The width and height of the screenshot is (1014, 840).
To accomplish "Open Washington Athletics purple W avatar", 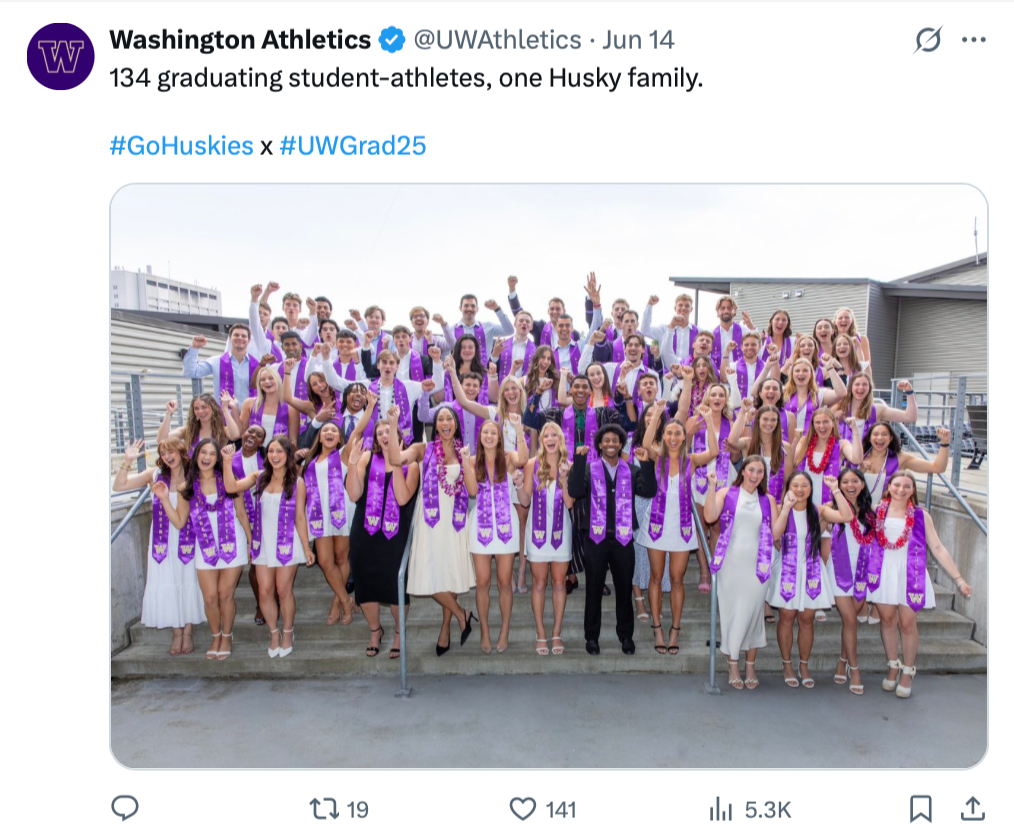I will point(61,56).
